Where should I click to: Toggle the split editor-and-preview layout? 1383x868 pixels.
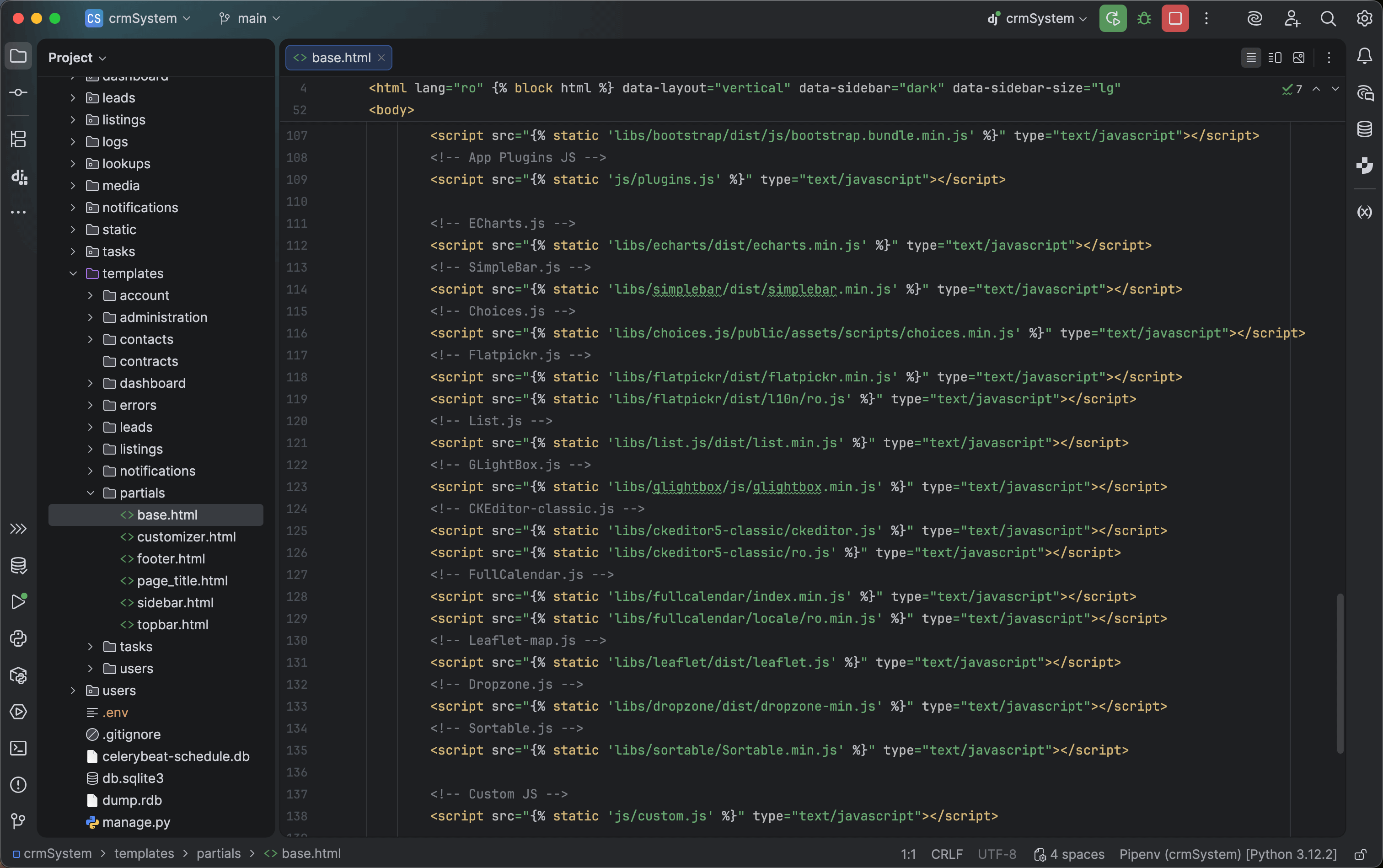coord(1275,58)
